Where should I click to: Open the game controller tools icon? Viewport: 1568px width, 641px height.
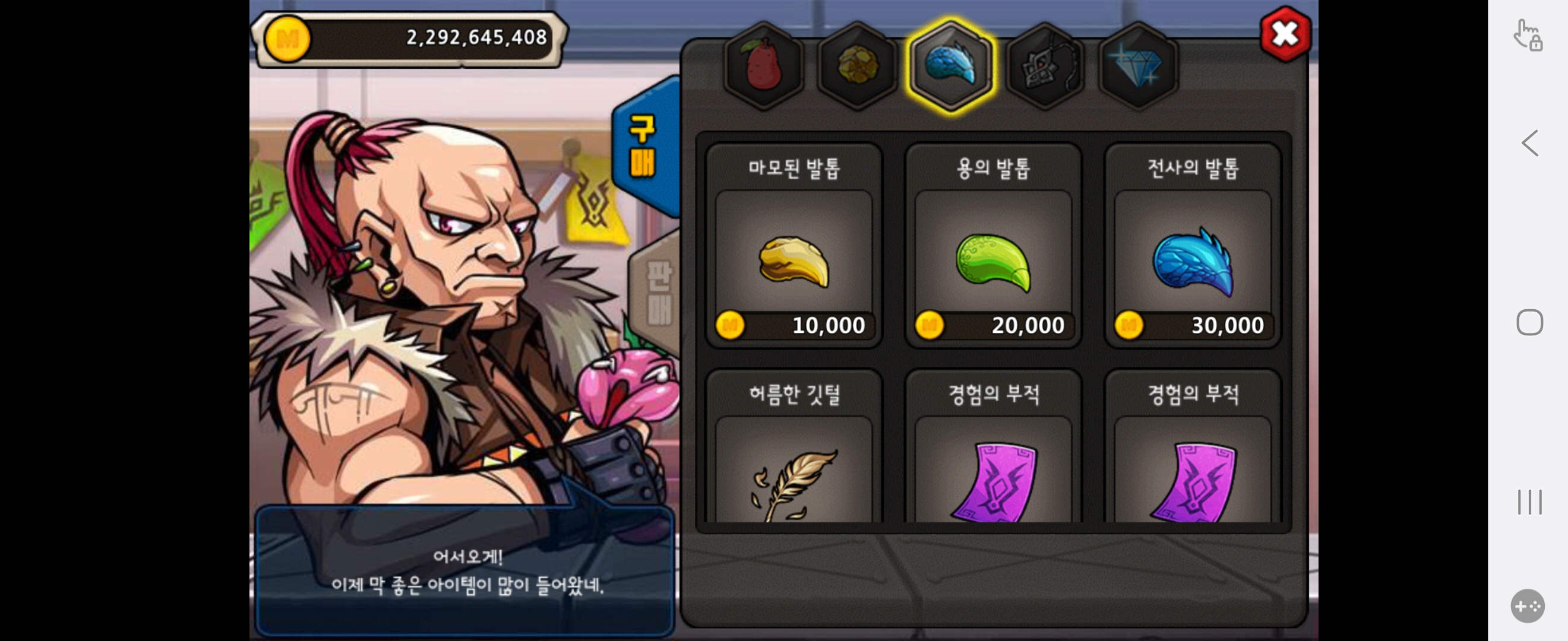click(1527, 606)
